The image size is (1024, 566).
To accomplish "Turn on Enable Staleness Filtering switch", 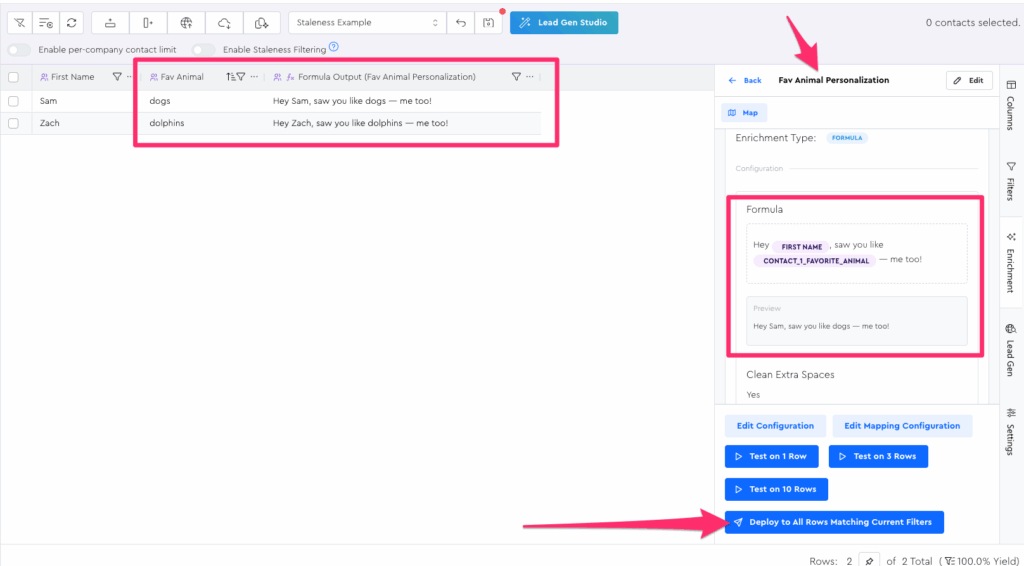I will click(204, 49).
